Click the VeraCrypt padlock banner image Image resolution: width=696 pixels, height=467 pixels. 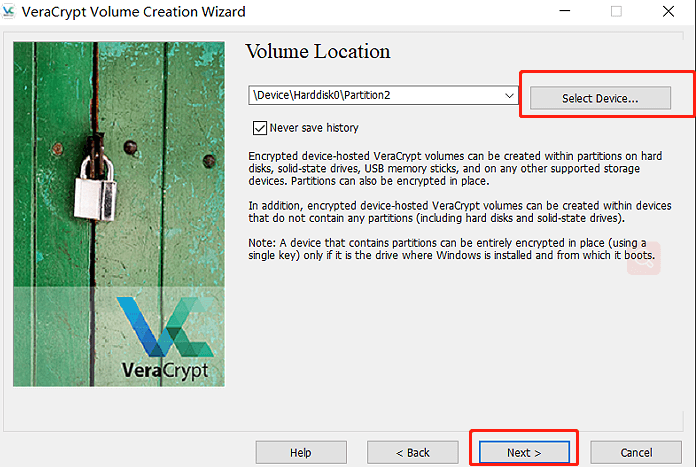click(119, 214)
